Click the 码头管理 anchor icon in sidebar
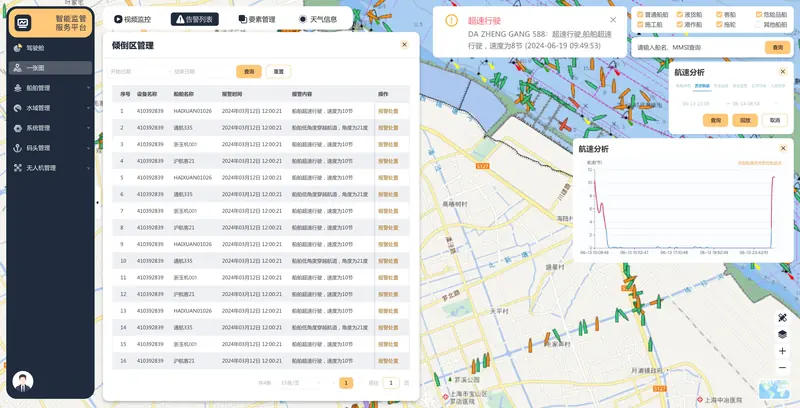The height and width of the screenshot is (408, 800). point(18,148)
